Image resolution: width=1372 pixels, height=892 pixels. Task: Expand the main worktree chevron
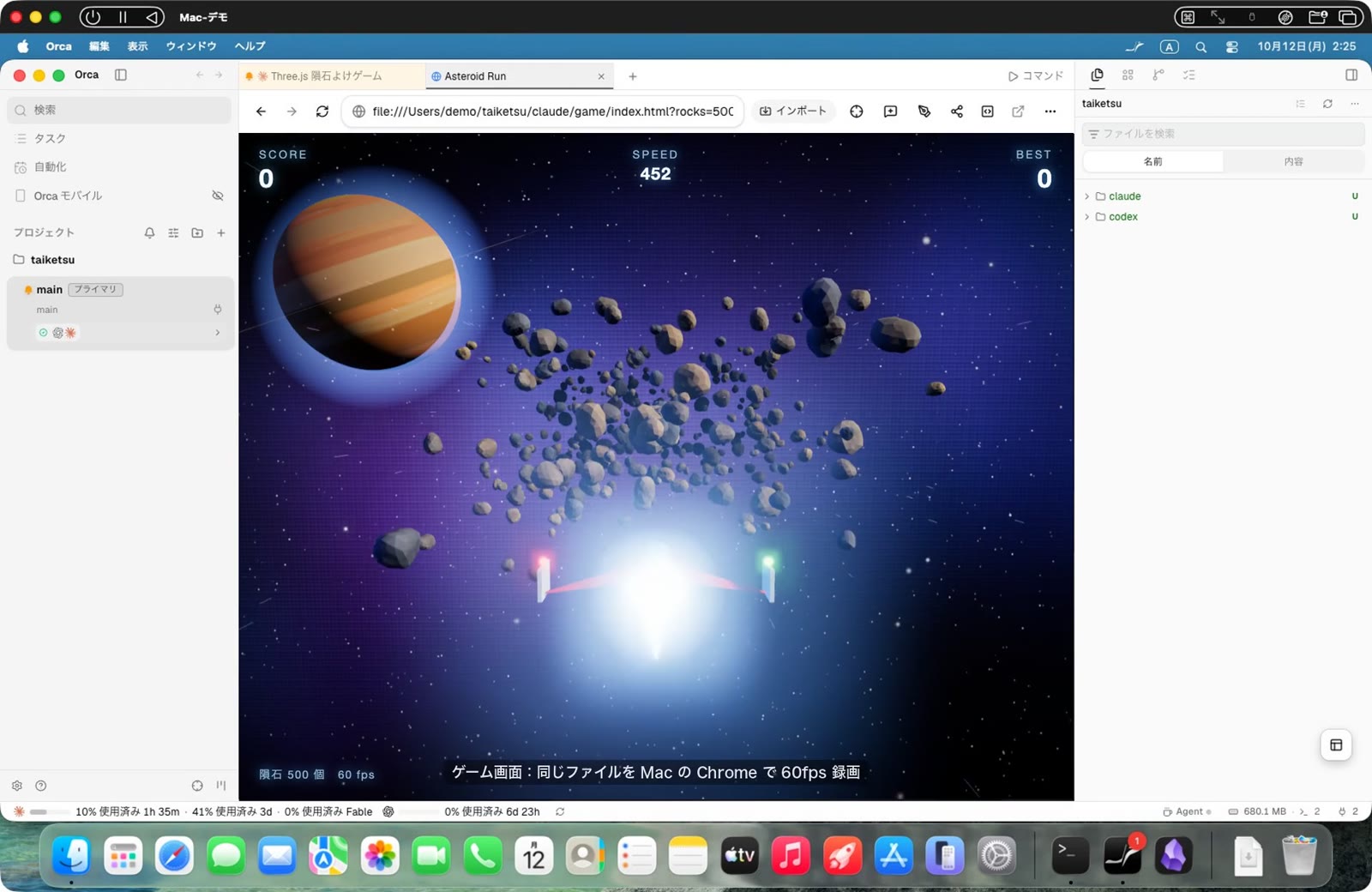pyautogui.click(x=217, y=333)
